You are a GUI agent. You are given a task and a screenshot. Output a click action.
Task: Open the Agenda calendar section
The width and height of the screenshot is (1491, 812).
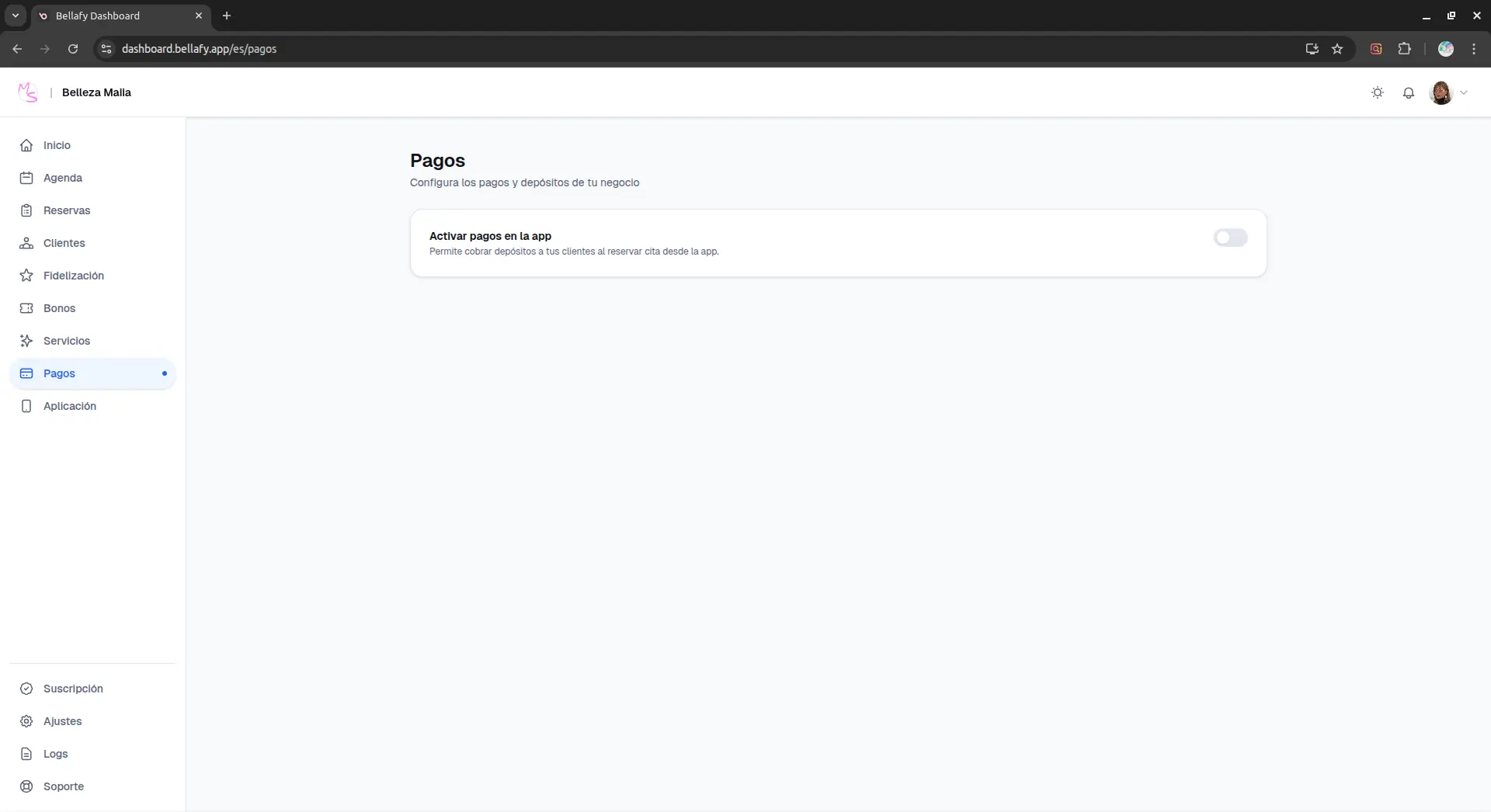click(64, 178)
